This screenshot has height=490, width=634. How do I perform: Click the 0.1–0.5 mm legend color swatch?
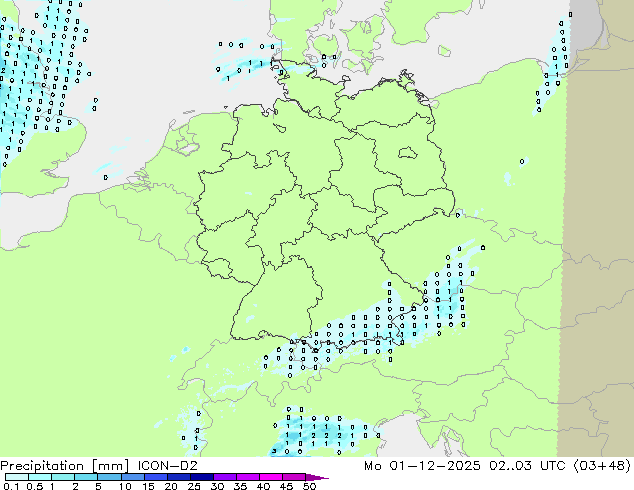pyautogui.click(x=17, y=477)
